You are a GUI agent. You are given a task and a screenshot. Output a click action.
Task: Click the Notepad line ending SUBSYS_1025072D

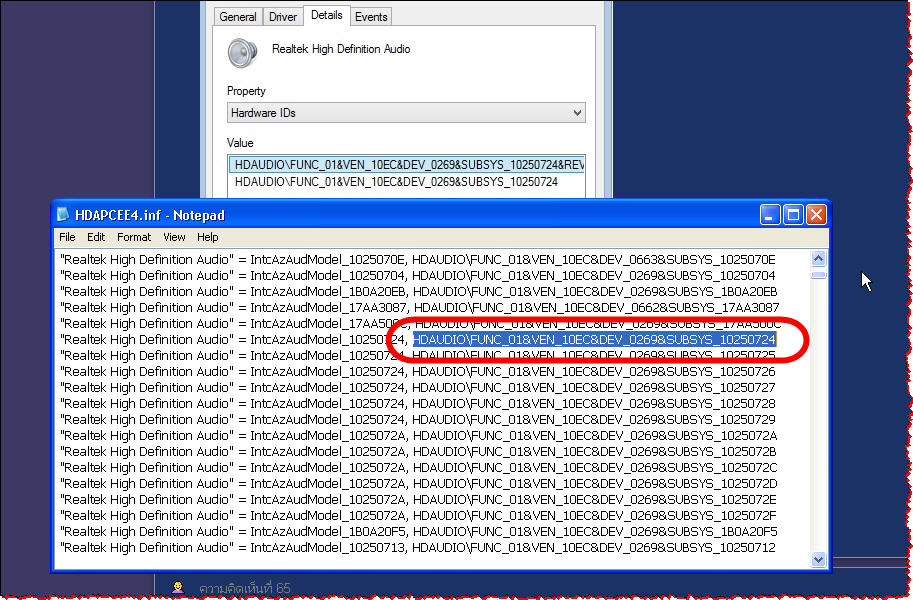coord(418,483)
